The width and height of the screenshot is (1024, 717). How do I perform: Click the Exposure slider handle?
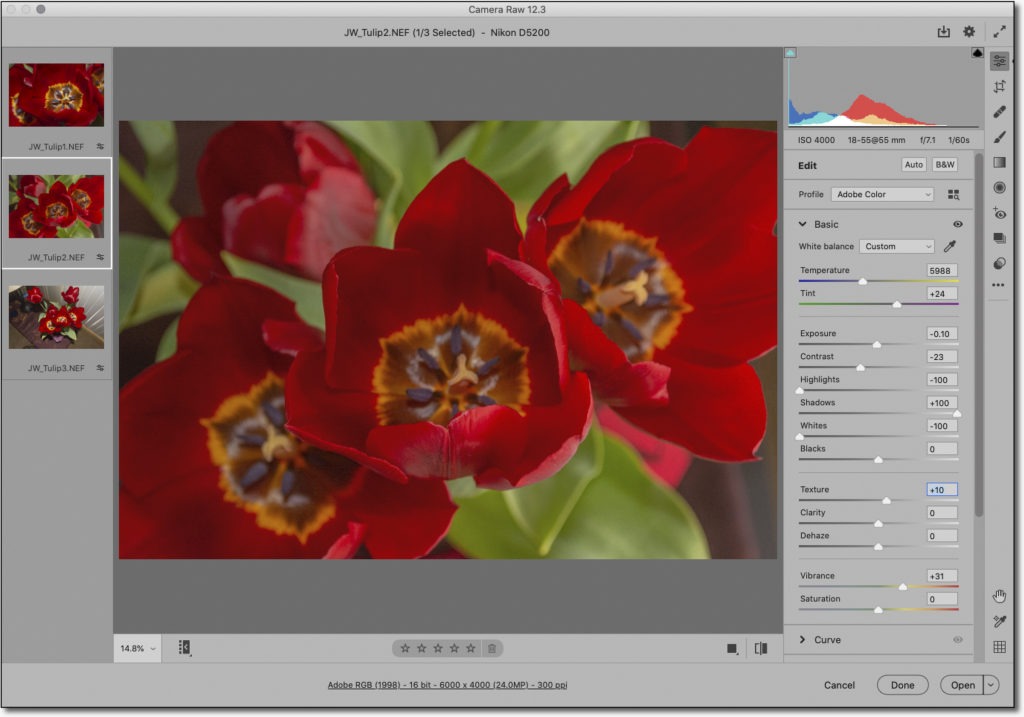(x=877, y=344)
